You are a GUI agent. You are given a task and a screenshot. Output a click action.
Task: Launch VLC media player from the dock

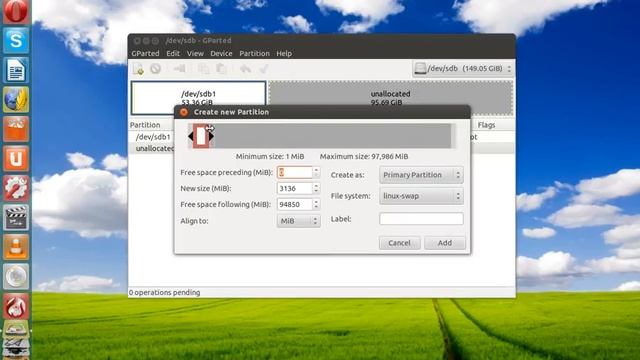tap(16, 247)
